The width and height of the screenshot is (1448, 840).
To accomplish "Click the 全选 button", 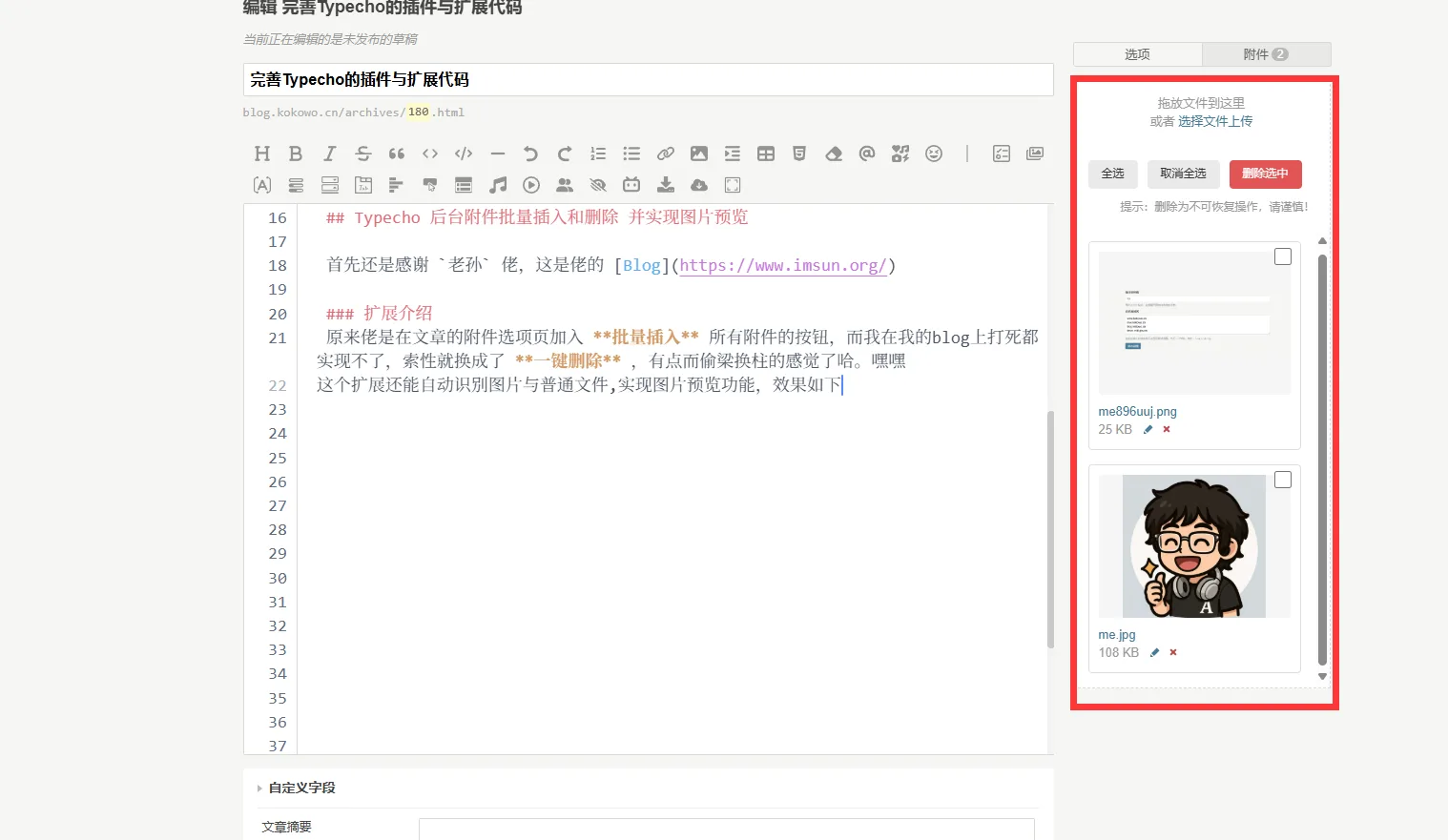I will 1112,174.
